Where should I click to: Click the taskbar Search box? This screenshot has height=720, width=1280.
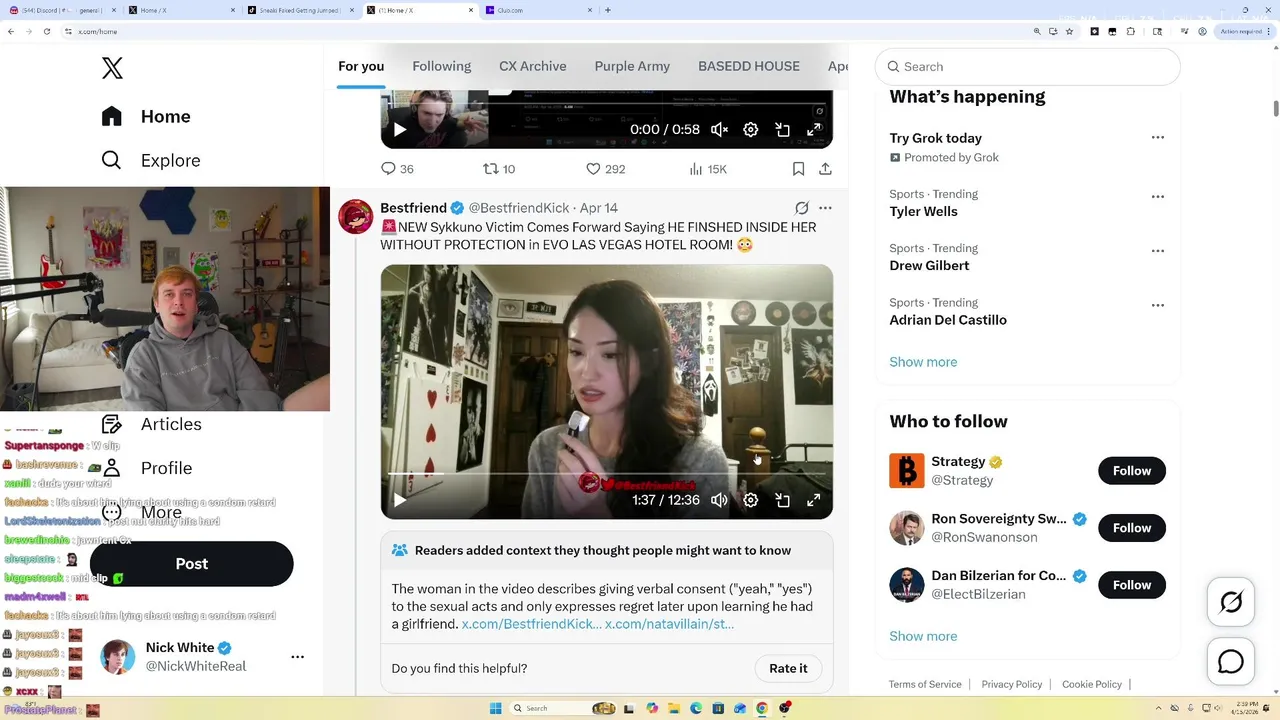565,708
